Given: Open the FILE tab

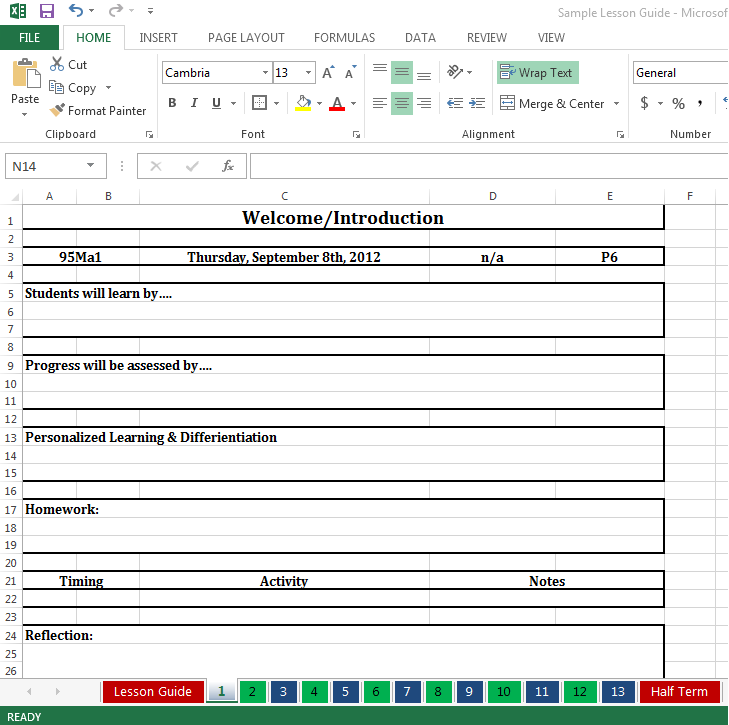Looking at the screenshot, I should (29, 38).
